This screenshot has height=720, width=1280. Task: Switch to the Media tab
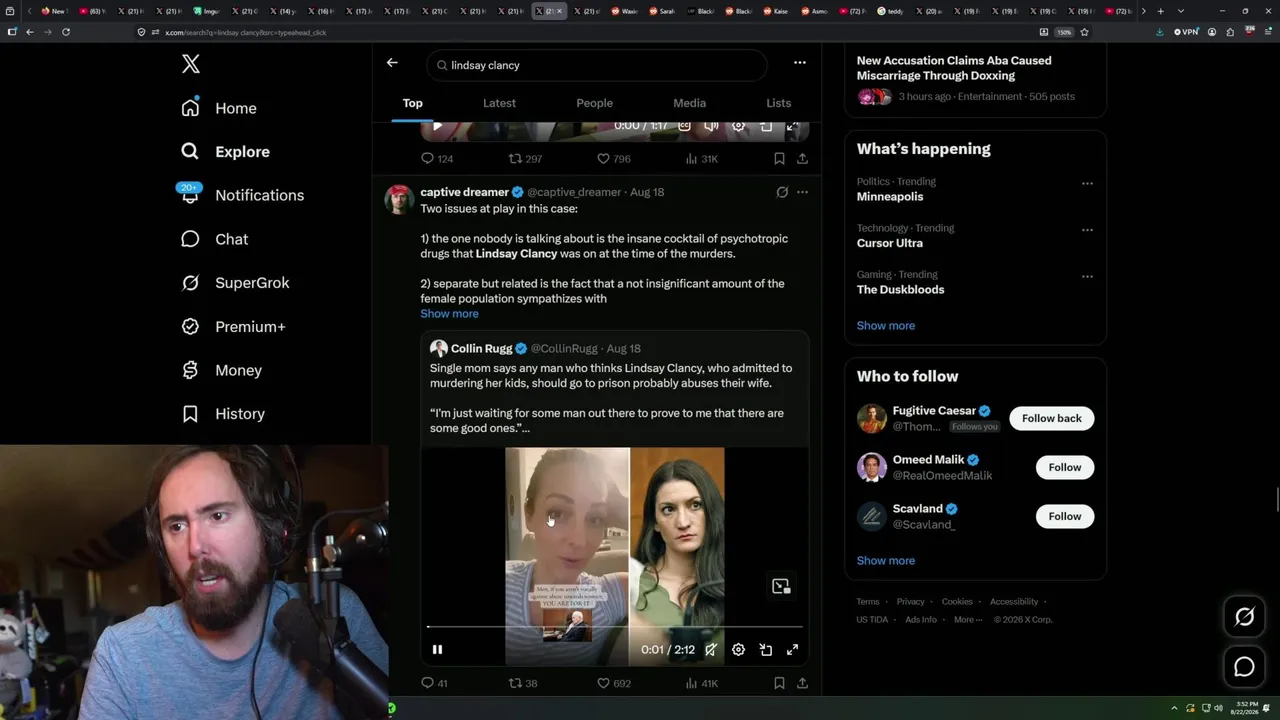click(689, 103)
